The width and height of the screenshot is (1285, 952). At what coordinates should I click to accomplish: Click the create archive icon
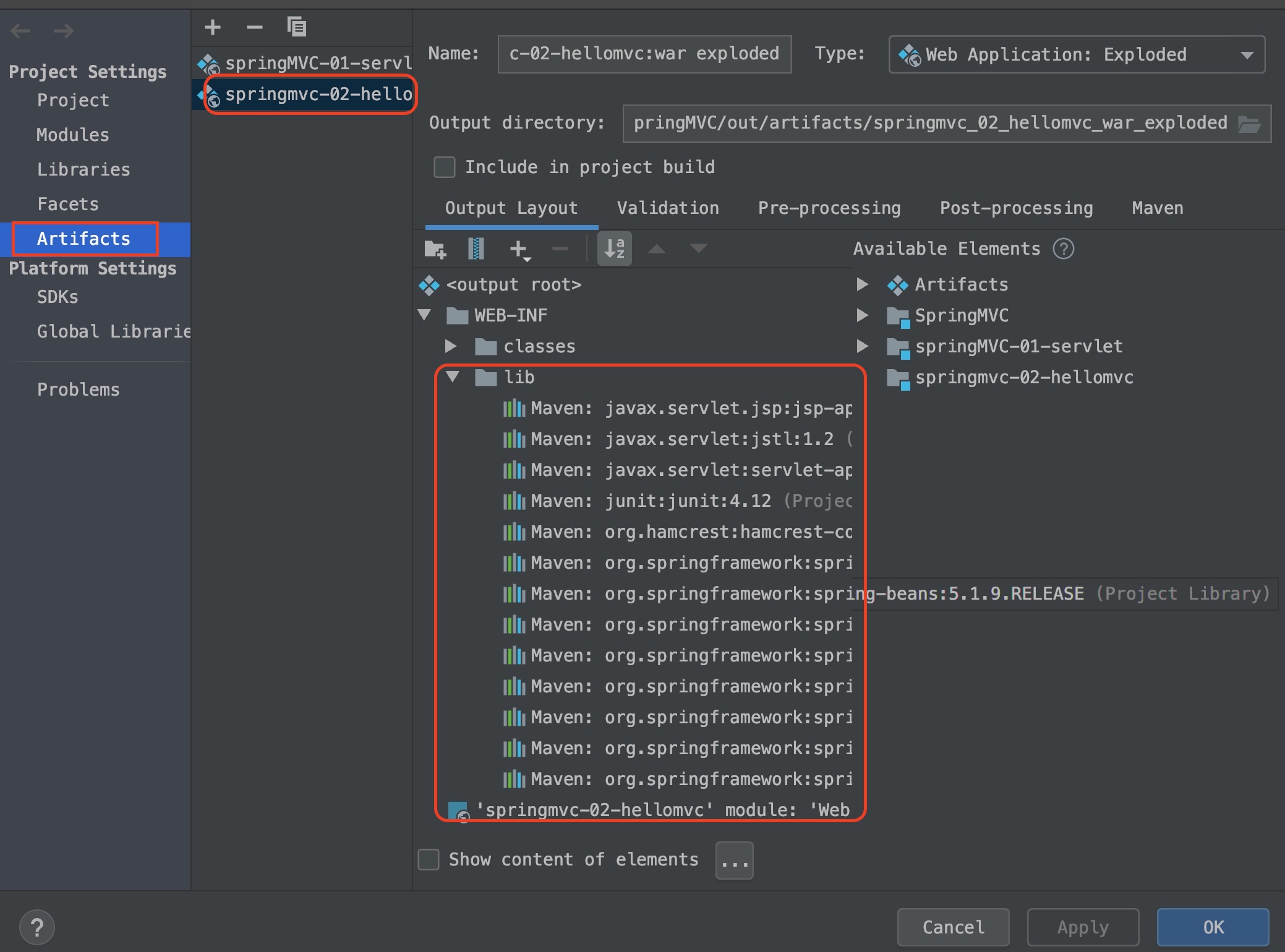pos(476,249)
